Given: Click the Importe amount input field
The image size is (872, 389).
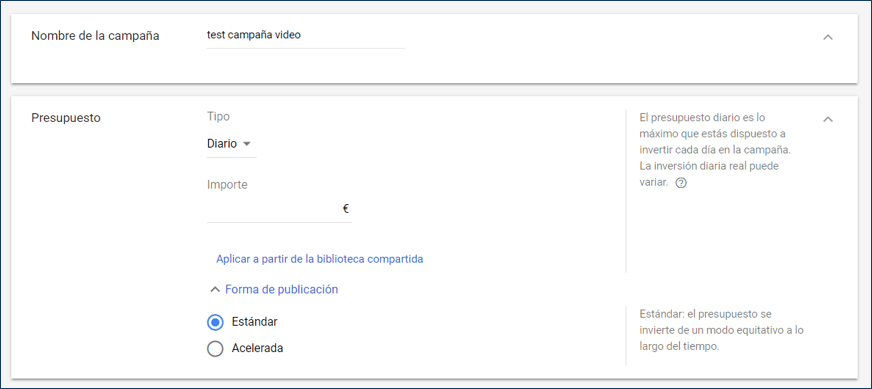Looking at the screenshot, I should point(279,210).
